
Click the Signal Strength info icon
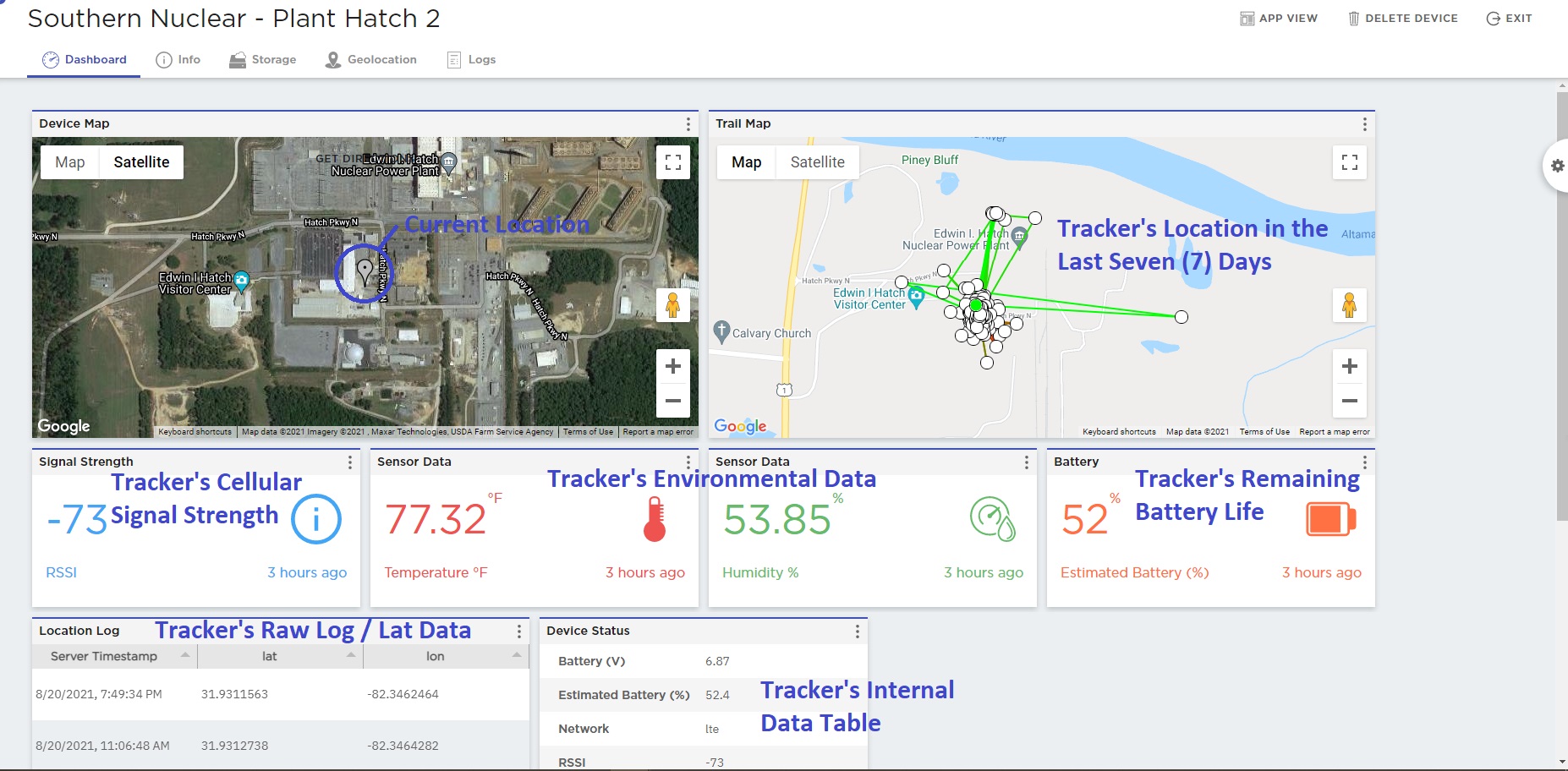point(316,519)
